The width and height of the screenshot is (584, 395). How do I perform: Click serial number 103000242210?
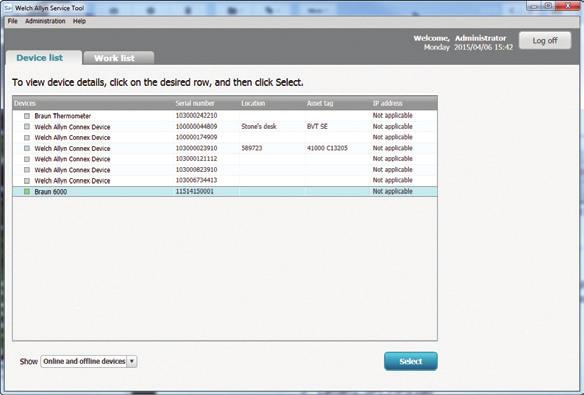pyautogui.click(x=196, y=116)
